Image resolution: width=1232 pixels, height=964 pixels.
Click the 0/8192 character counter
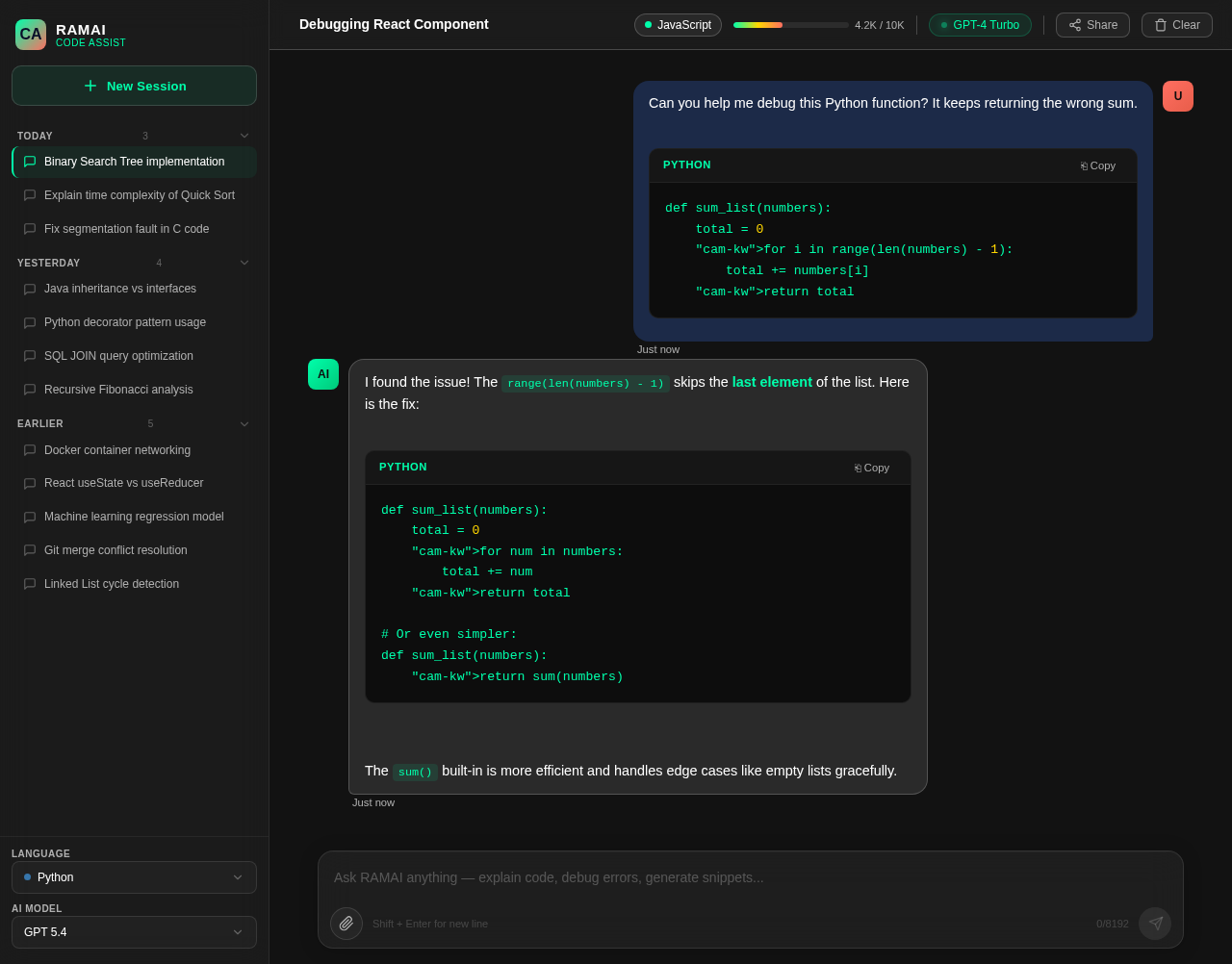point(1113,924)
